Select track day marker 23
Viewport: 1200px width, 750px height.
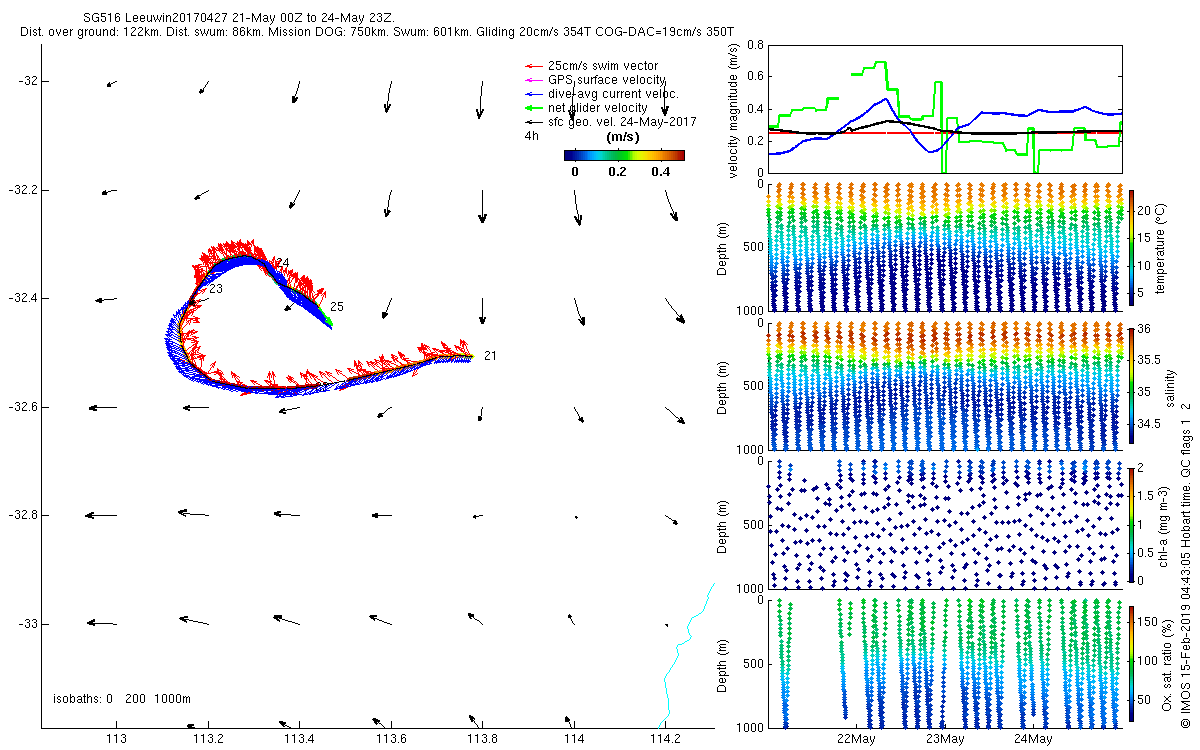(x=216, y=288)
